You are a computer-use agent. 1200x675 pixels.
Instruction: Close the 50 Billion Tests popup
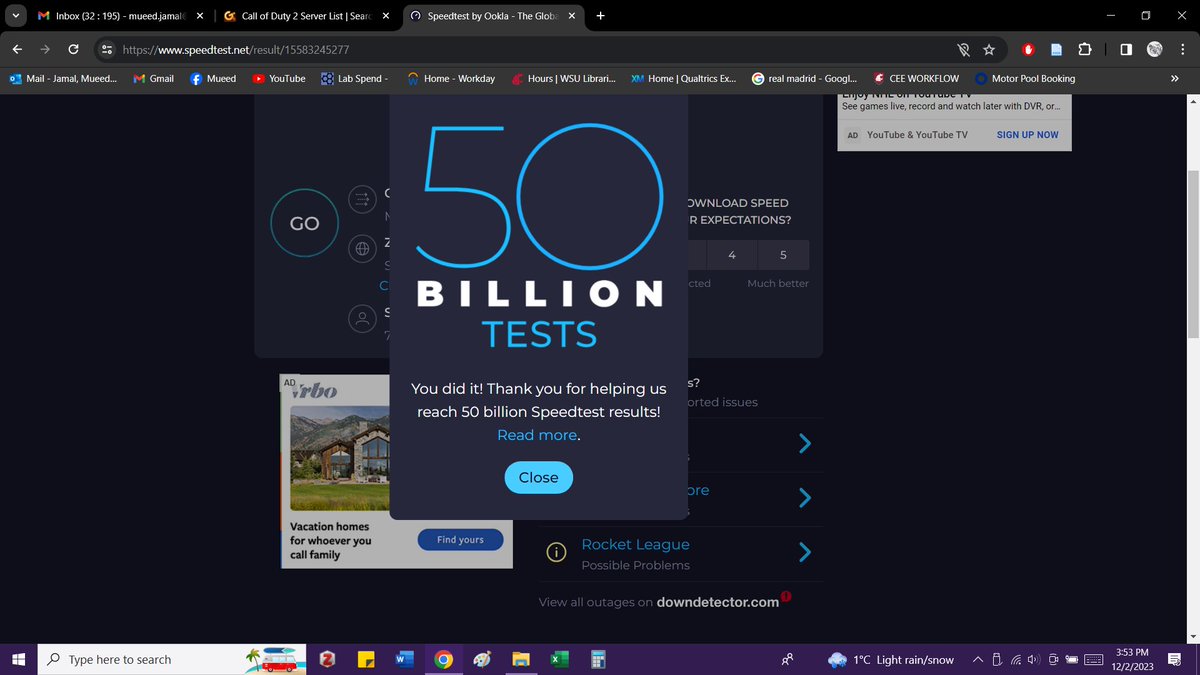538,477
